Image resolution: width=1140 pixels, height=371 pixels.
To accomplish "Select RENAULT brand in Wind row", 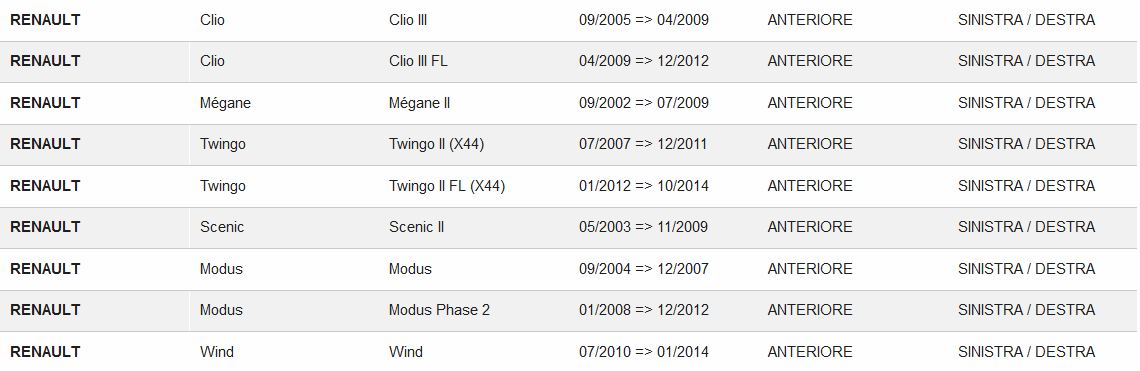I will 45,352.
